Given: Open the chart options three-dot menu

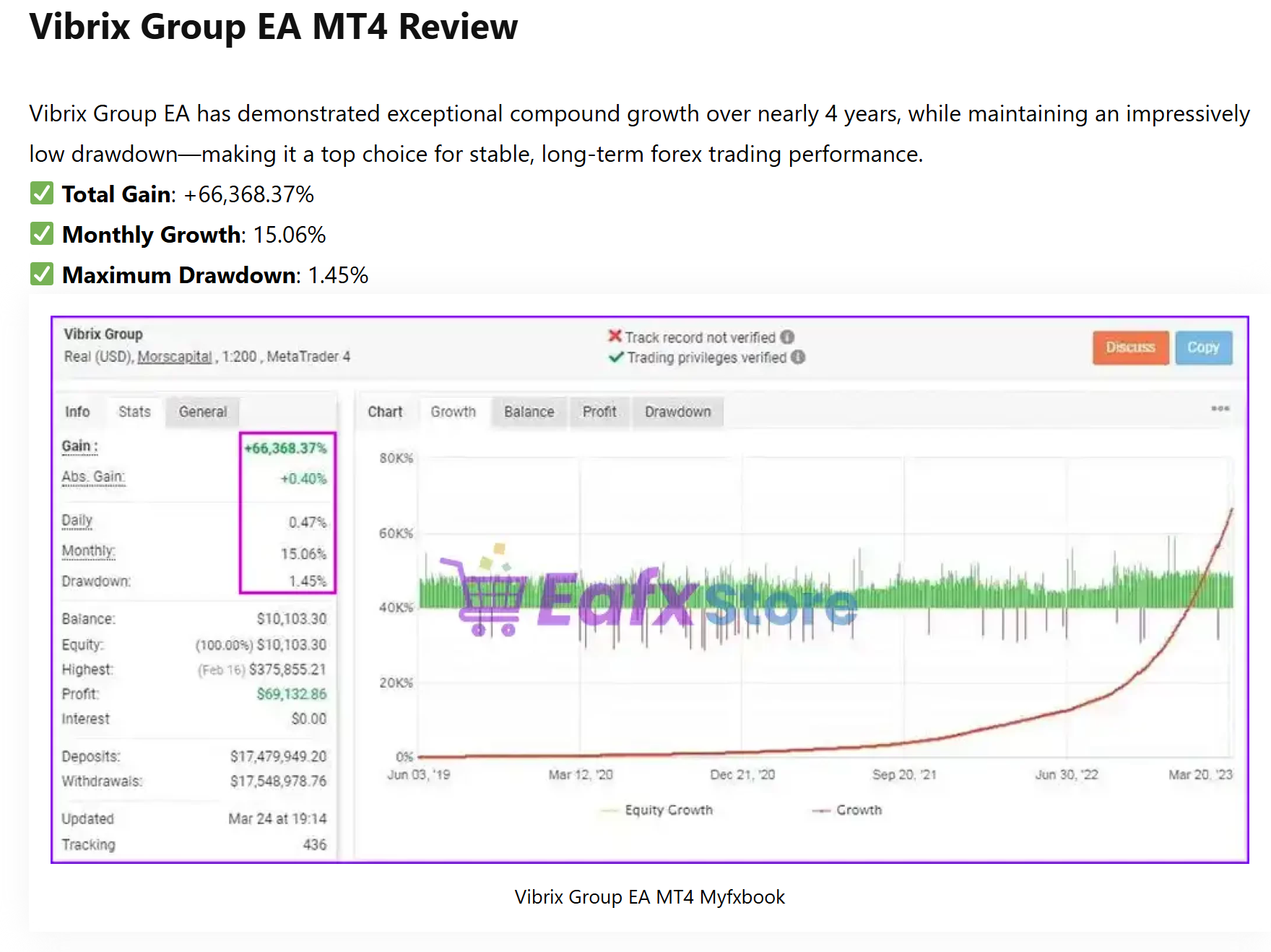Looking at the screenshot, I should pos(1220,409).
